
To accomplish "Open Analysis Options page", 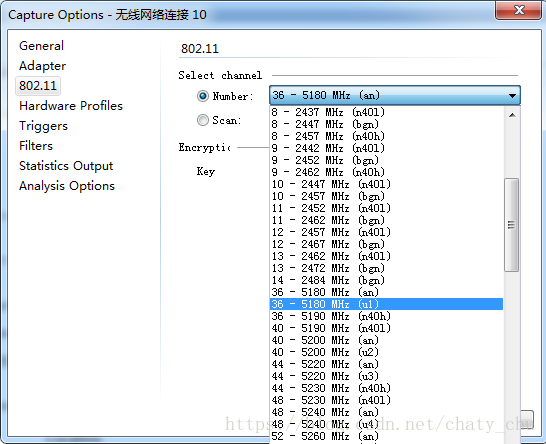I will (x=67, y=186).
